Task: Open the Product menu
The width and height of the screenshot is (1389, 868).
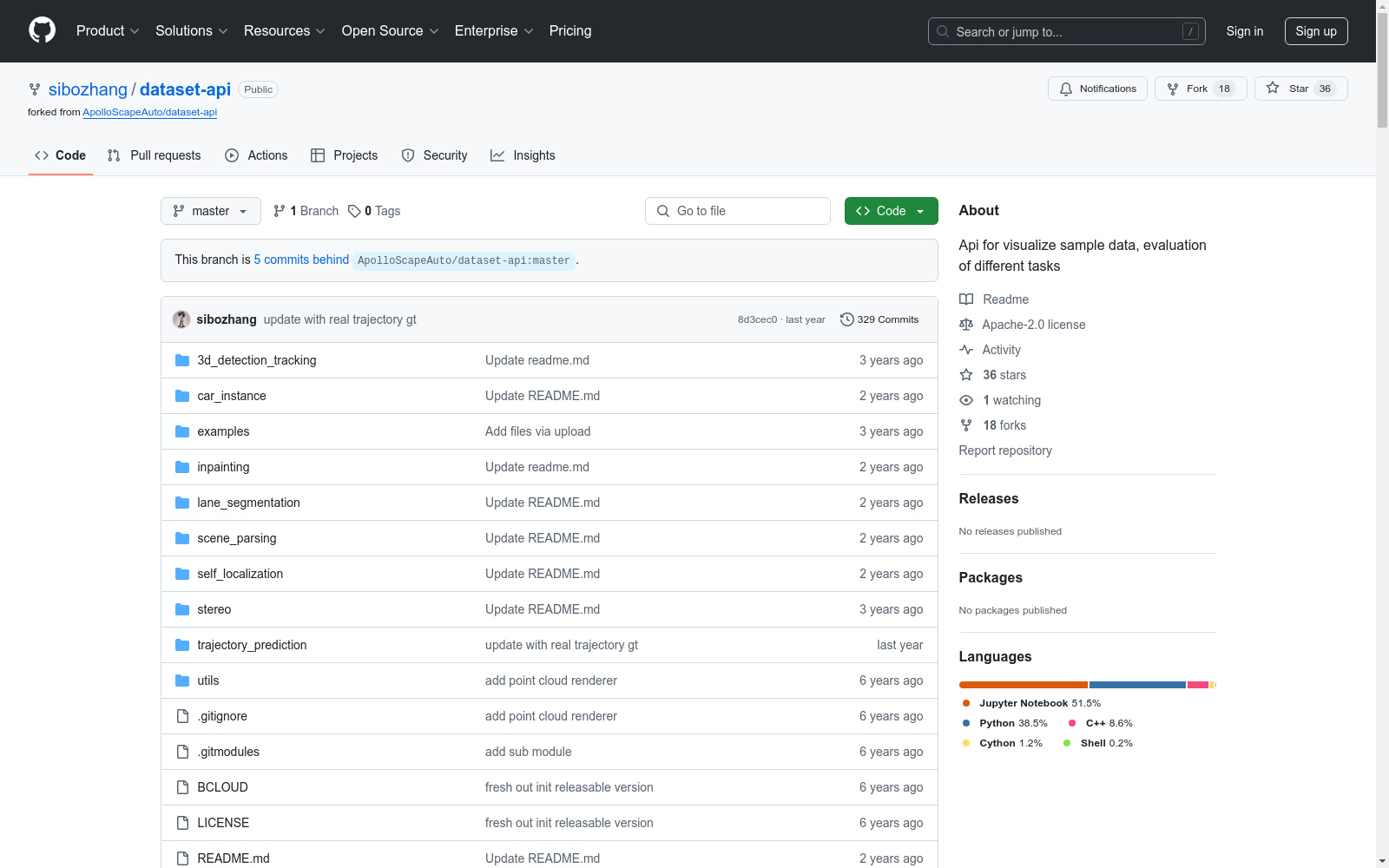Action: click(x=108, y=31)
